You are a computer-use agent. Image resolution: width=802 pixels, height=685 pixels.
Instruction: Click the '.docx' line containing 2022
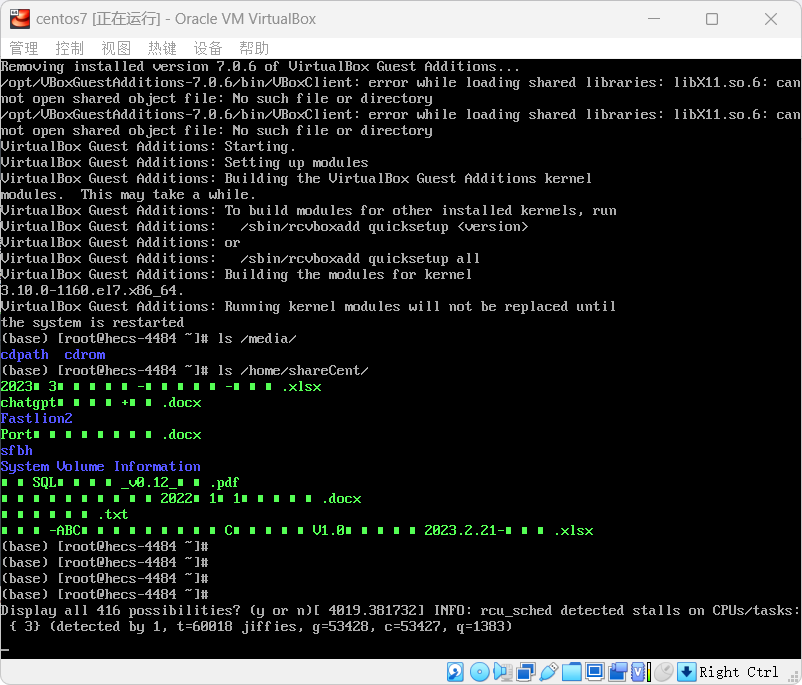pos(181,498)
